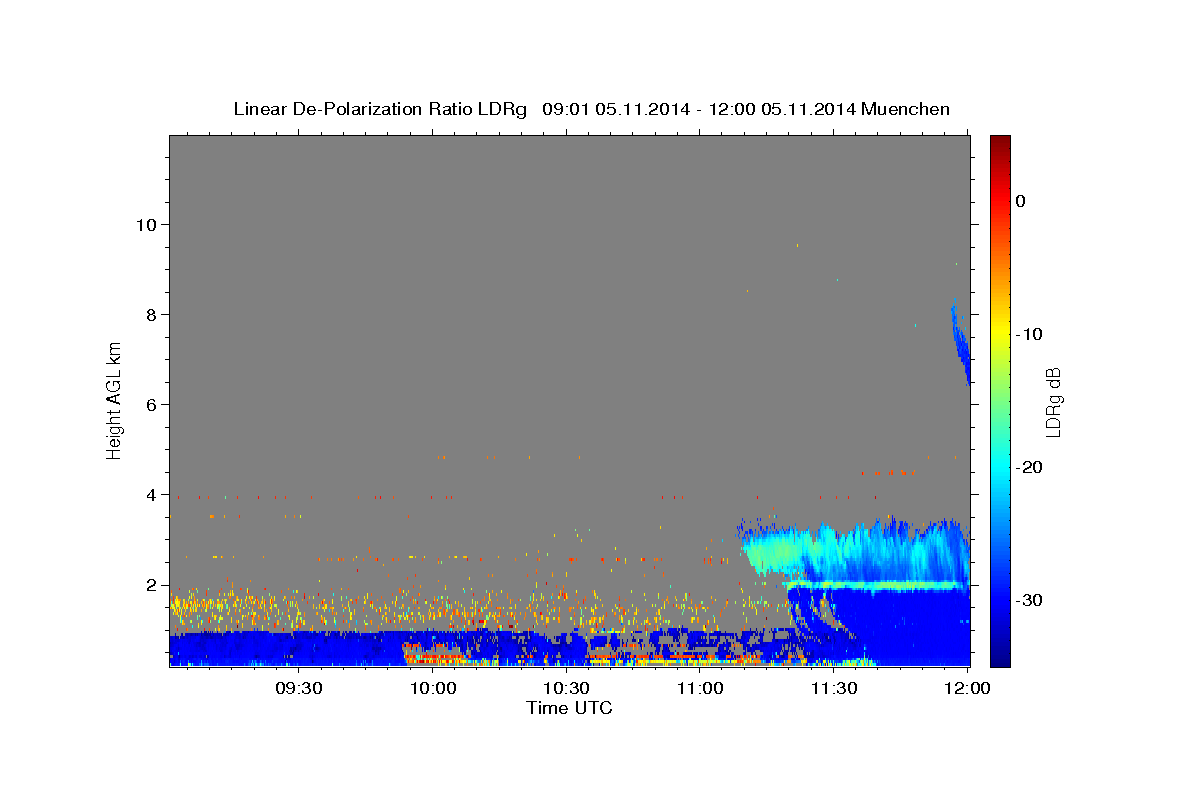
Task: Click the 12:00 time tick label
Action: (x=967, y=688)
